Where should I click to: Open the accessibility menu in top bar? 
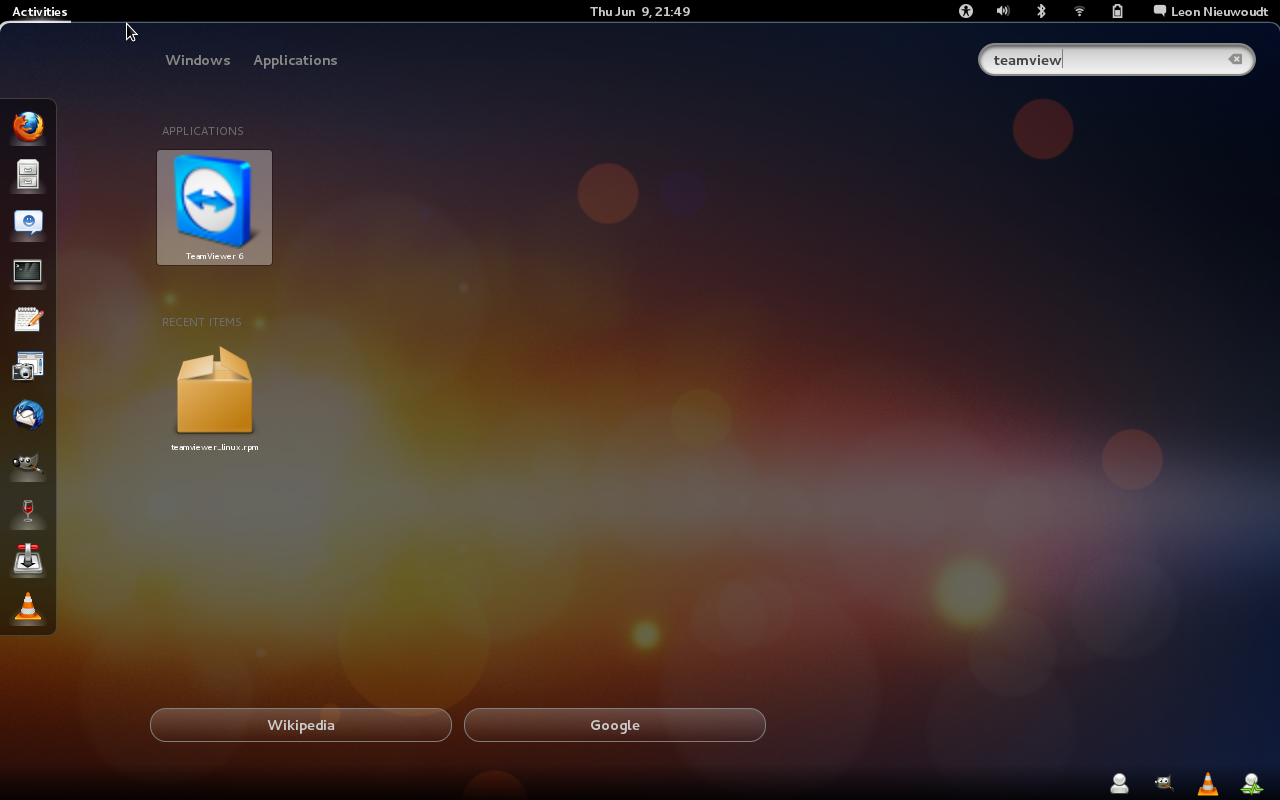[966, 11]
